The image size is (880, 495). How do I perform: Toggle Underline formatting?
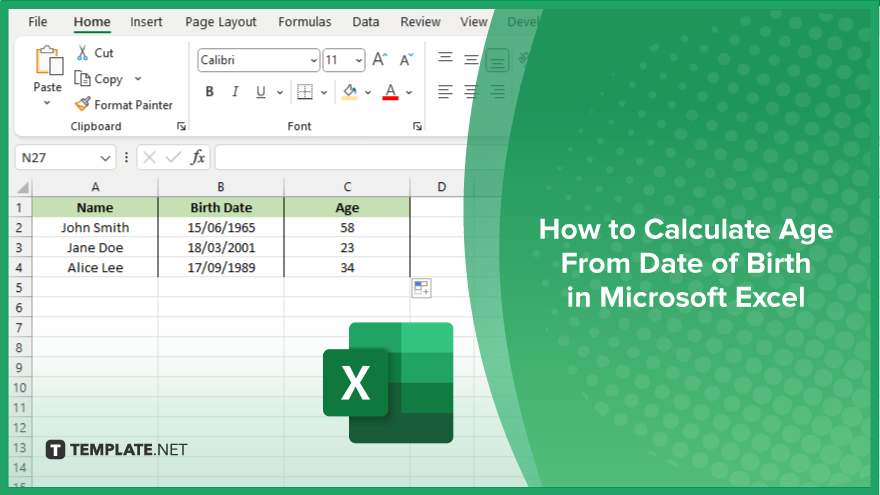[x=260, y=91]
